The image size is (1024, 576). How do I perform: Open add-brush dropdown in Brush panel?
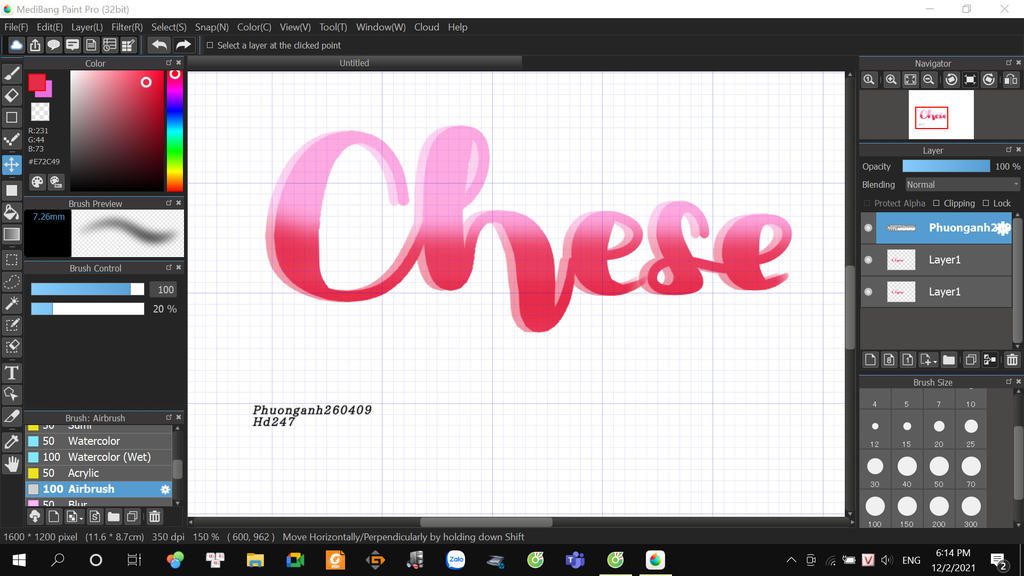click(x=74, y=517)
